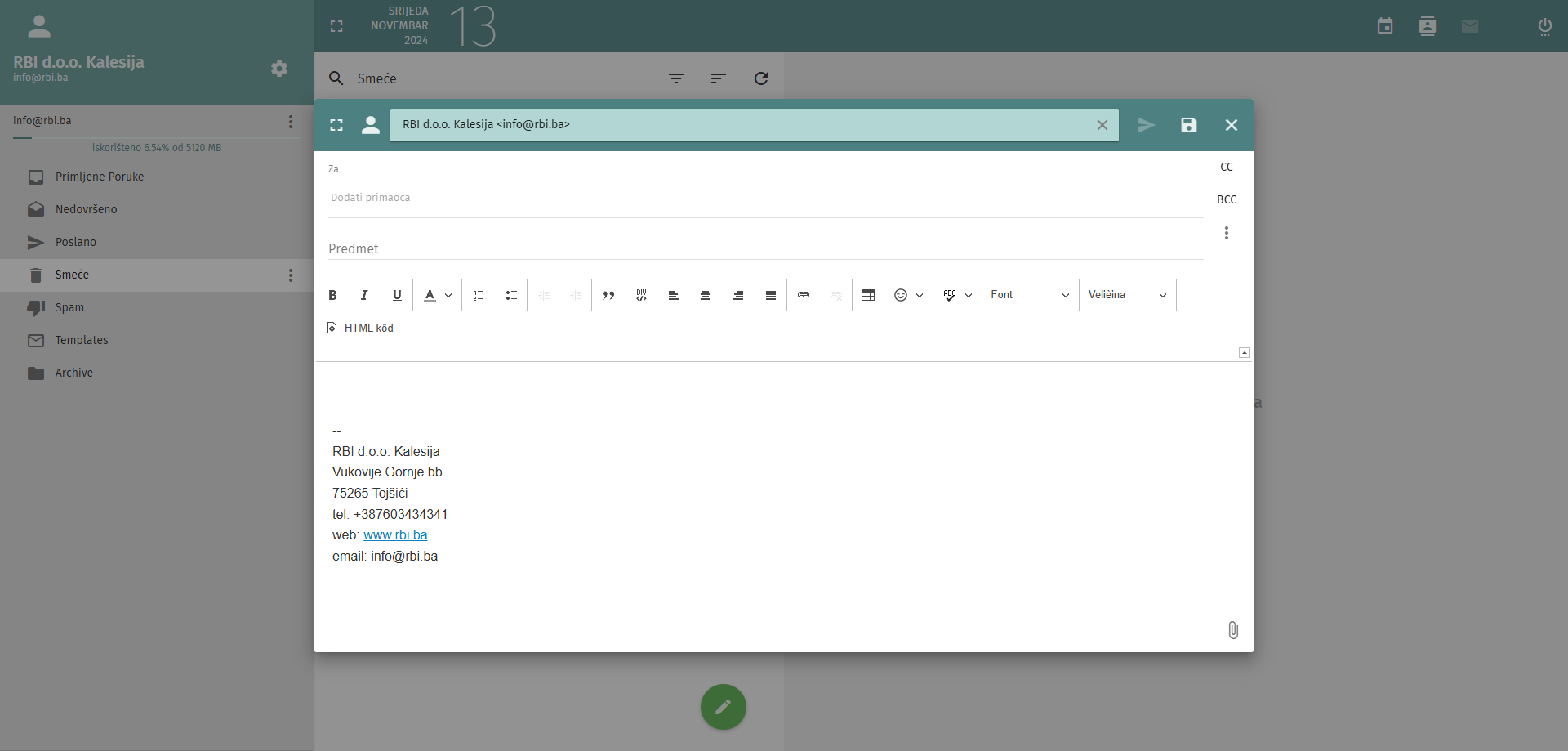Insert a block quote
This screenshot has width=1568, height=751.
pyautogui.click(x=608, y=295)
